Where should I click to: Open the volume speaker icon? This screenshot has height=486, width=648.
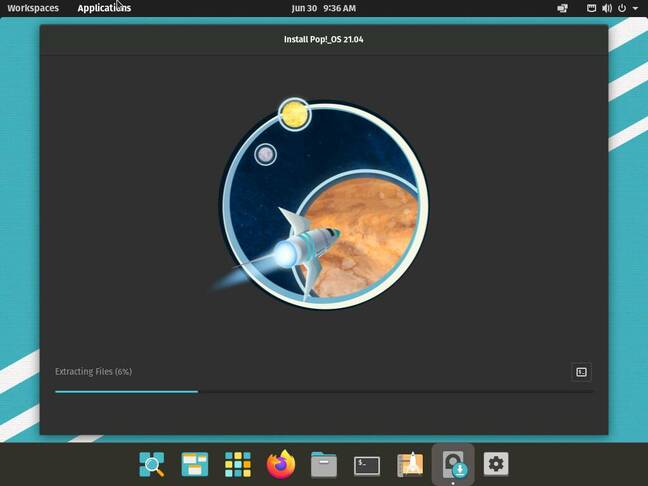click(607, 8)
